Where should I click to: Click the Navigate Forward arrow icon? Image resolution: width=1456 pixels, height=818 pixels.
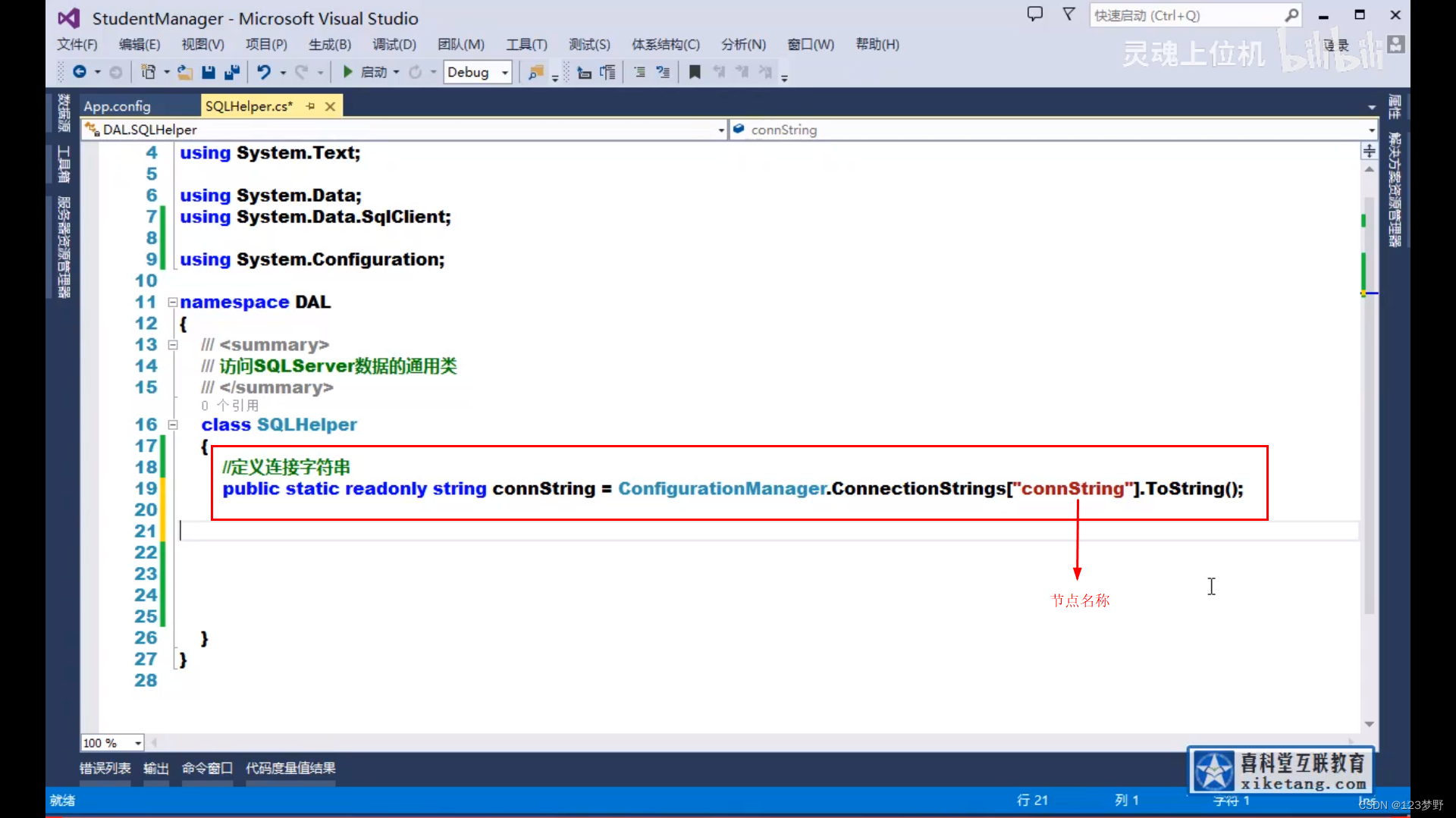tap(115, 72)
